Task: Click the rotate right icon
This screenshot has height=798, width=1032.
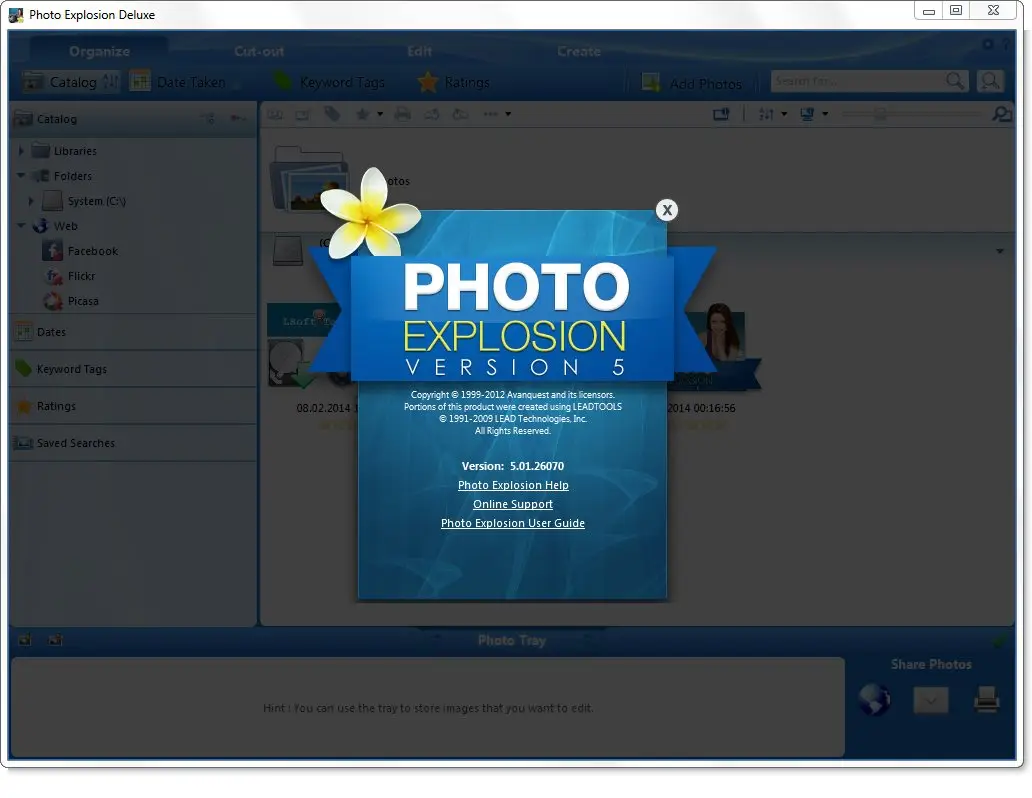Action: [460, 114]
